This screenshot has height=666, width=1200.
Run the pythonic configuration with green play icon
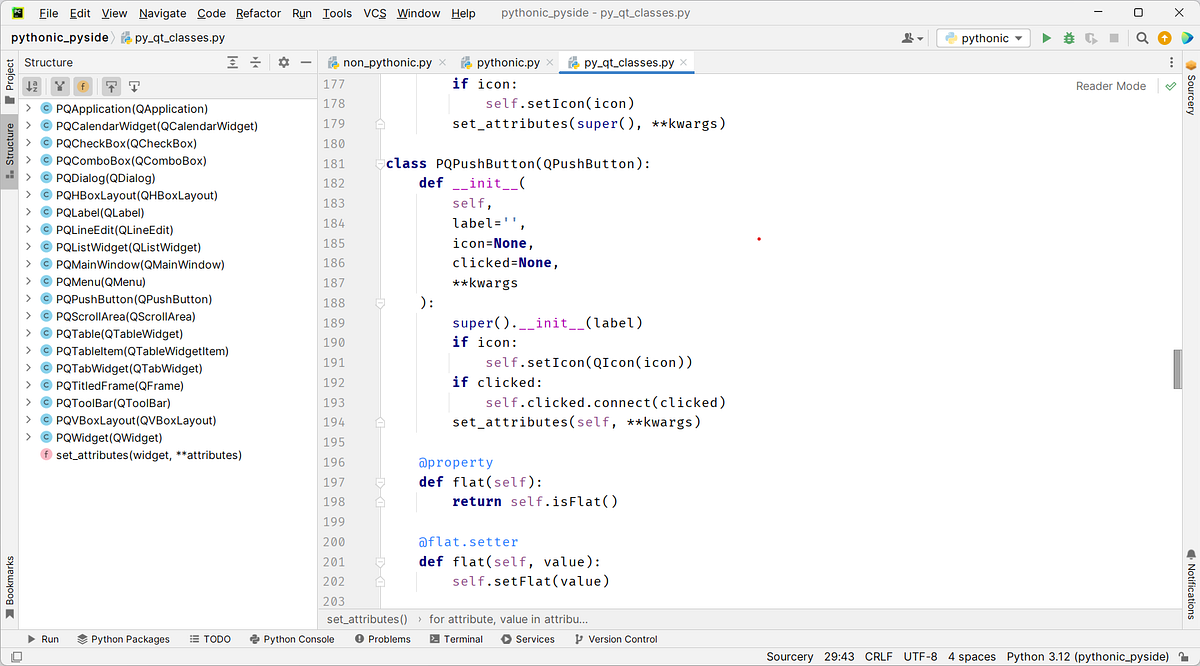tap(1046, 37)
